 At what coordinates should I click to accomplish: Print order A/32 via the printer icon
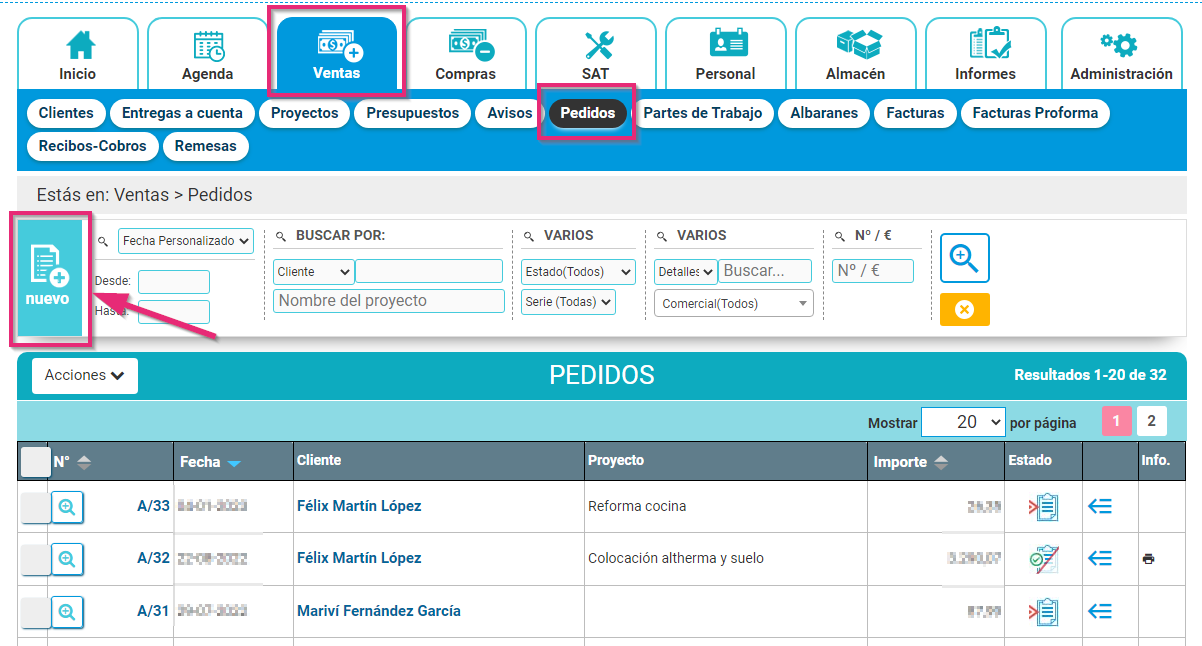(1147, 559)
